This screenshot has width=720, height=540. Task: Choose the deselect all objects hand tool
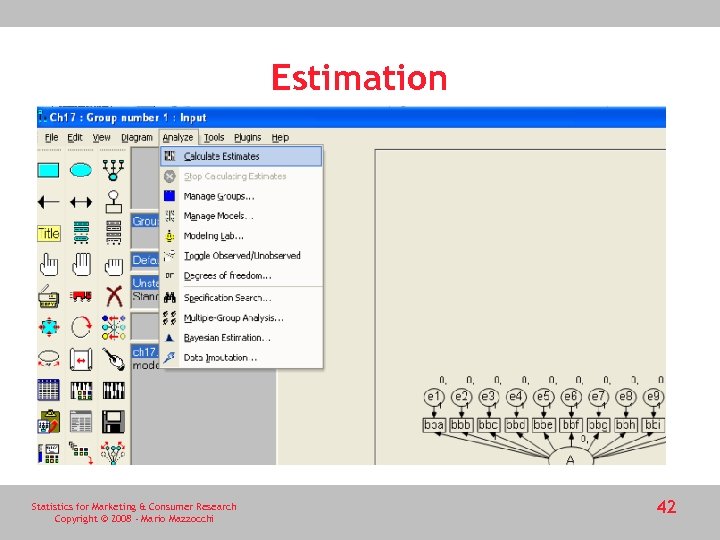tap(113, 266)
